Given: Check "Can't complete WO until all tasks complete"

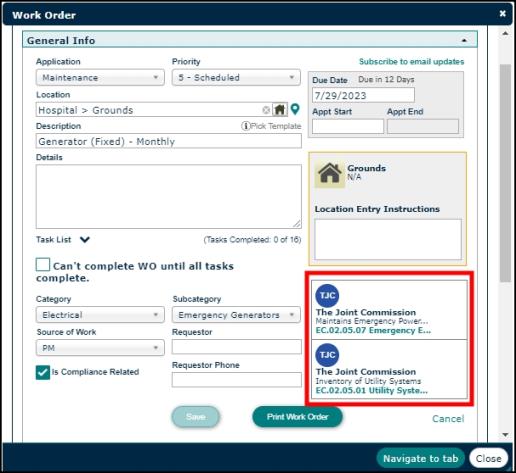Looking at the screenshot, I should 43,265.
